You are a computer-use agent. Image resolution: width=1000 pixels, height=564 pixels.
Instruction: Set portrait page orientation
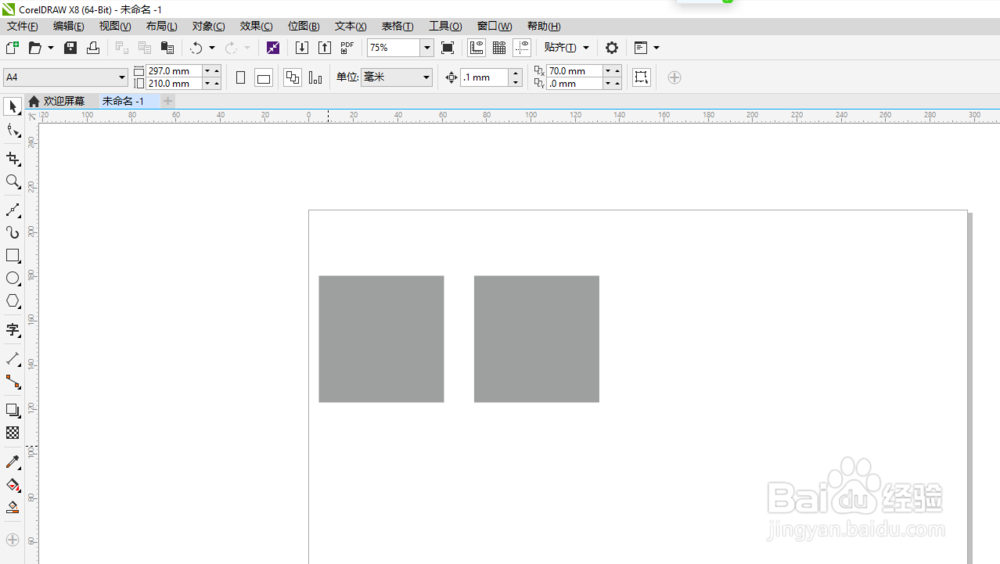(240, 77)
